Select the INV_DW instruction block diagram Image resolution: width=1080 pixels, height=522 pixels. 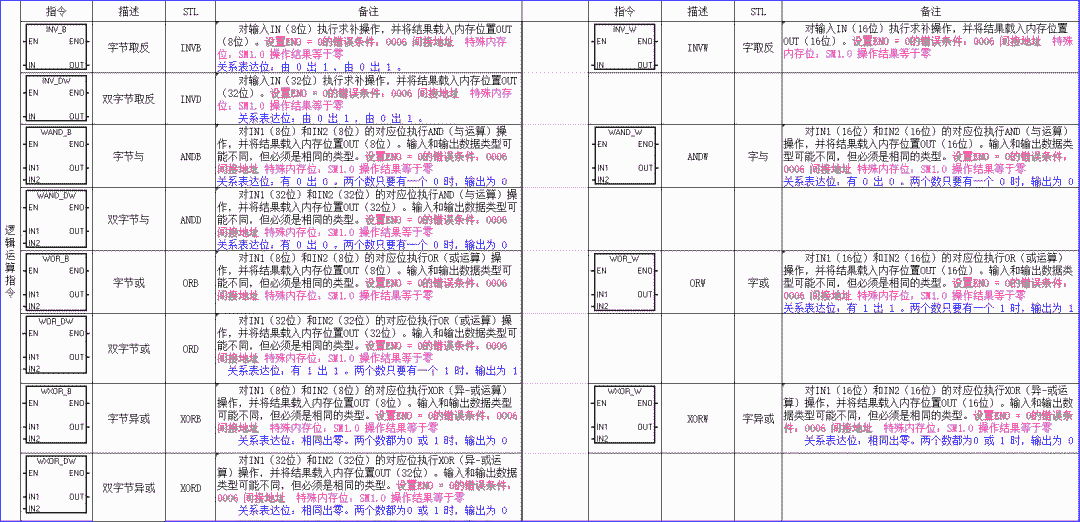pos(56,98)
